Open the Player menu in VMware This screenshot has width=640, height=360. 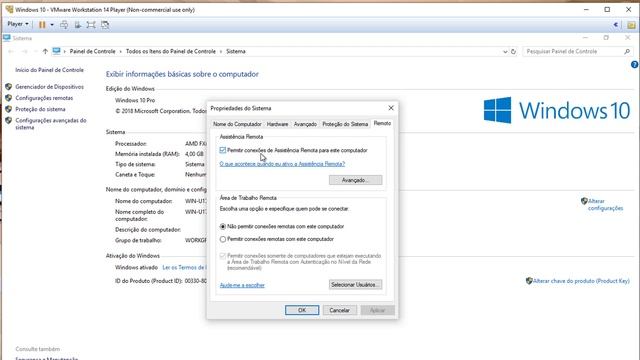18,24
